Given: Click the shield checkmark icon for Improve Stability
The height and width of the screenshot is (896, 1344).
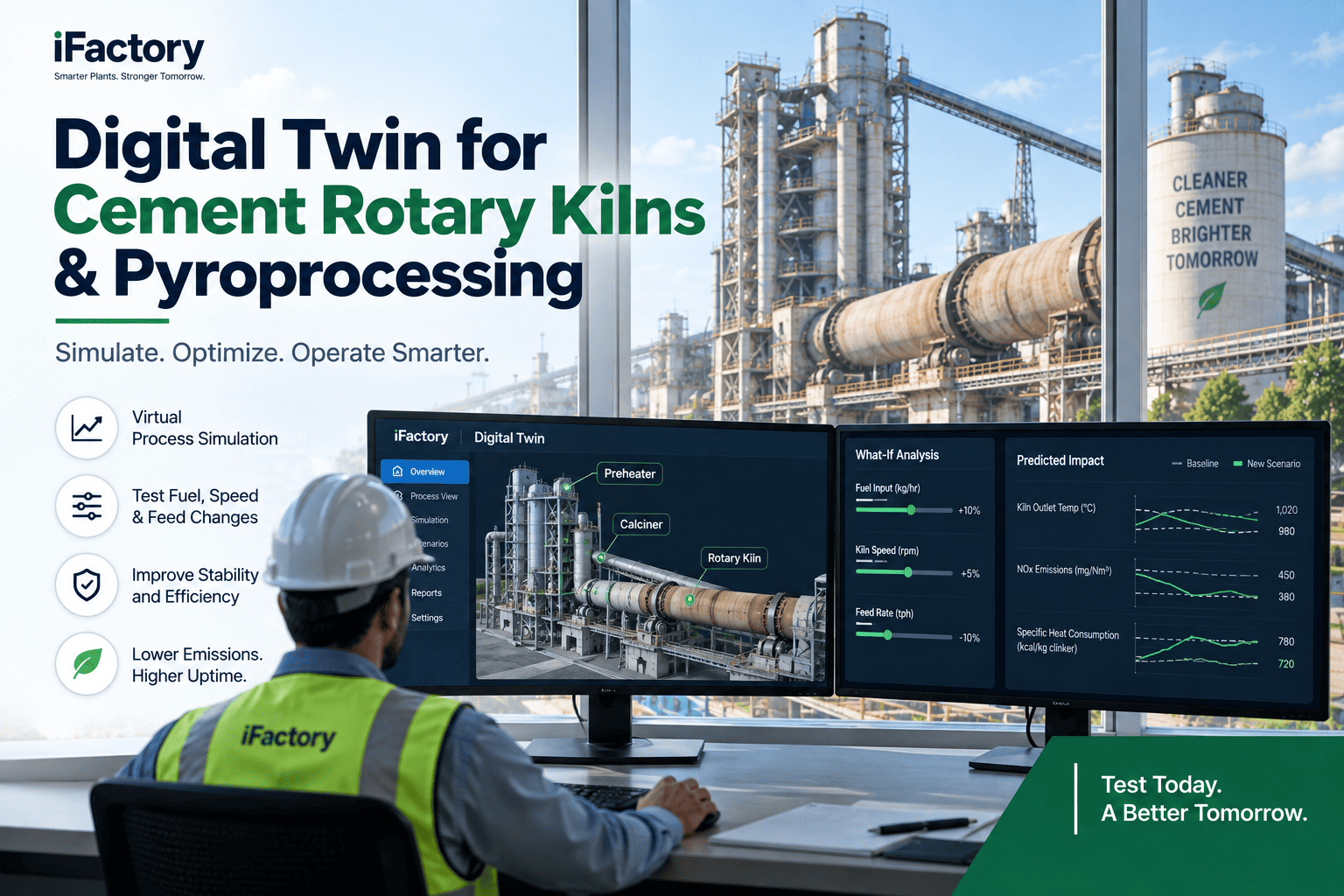Looking at the screenshot, I should tap(87, 585).
